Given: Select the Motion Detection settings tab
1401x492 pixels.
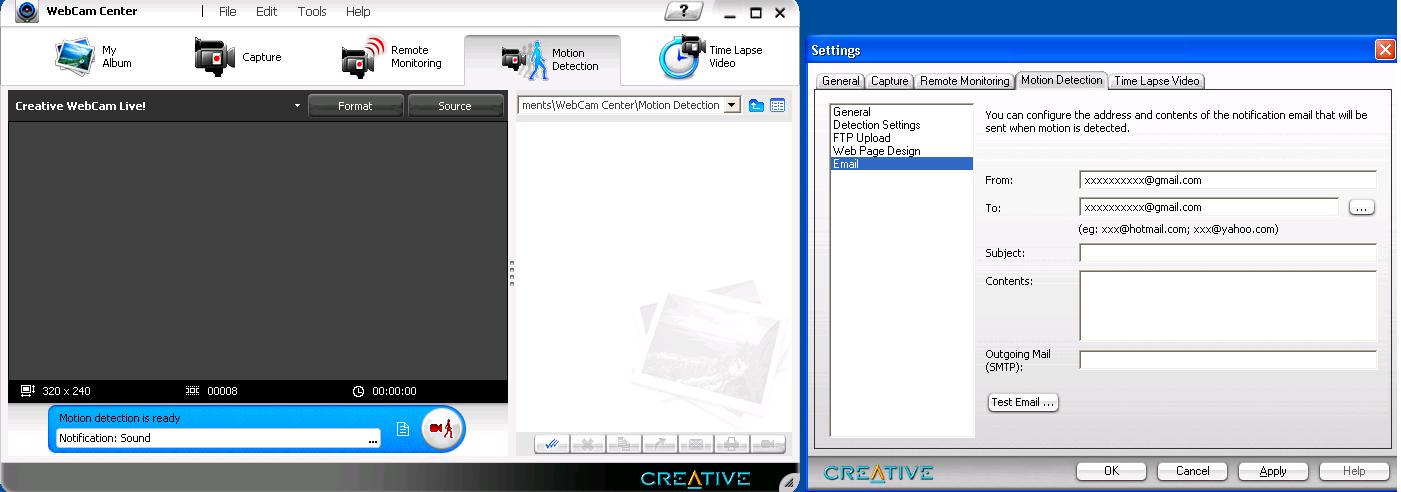Looking at the screenshot, I should [1062, 80].
